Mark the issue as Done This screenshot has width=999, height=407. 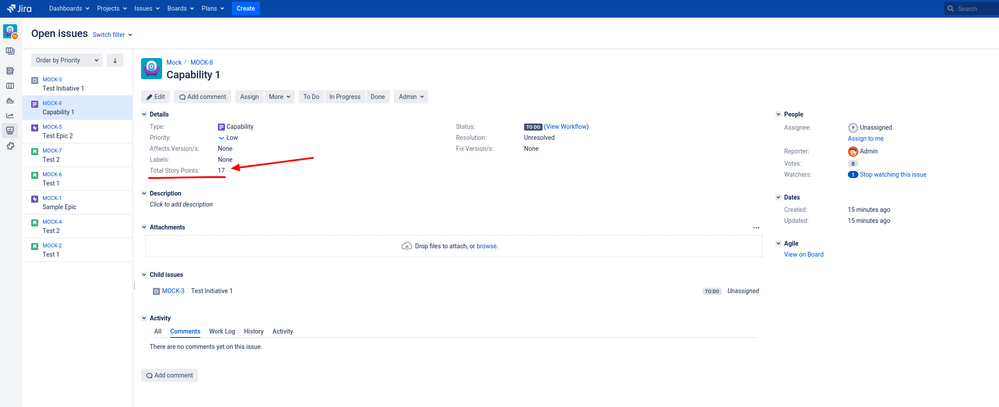[378, 97]
